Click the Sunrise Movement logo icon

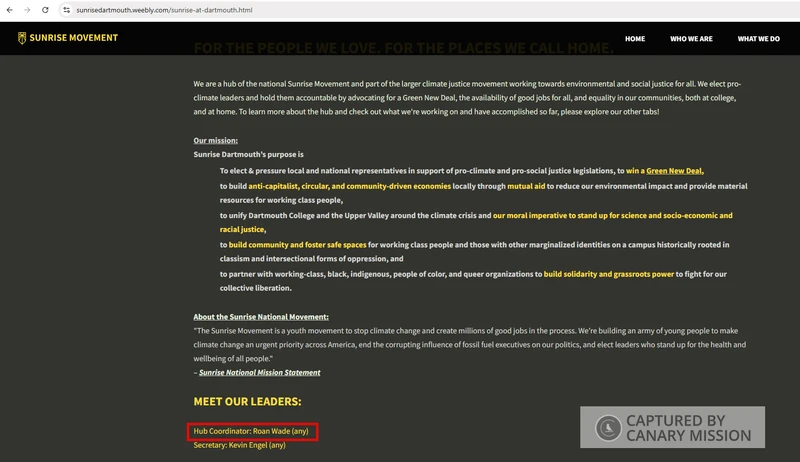click(22, 38)
